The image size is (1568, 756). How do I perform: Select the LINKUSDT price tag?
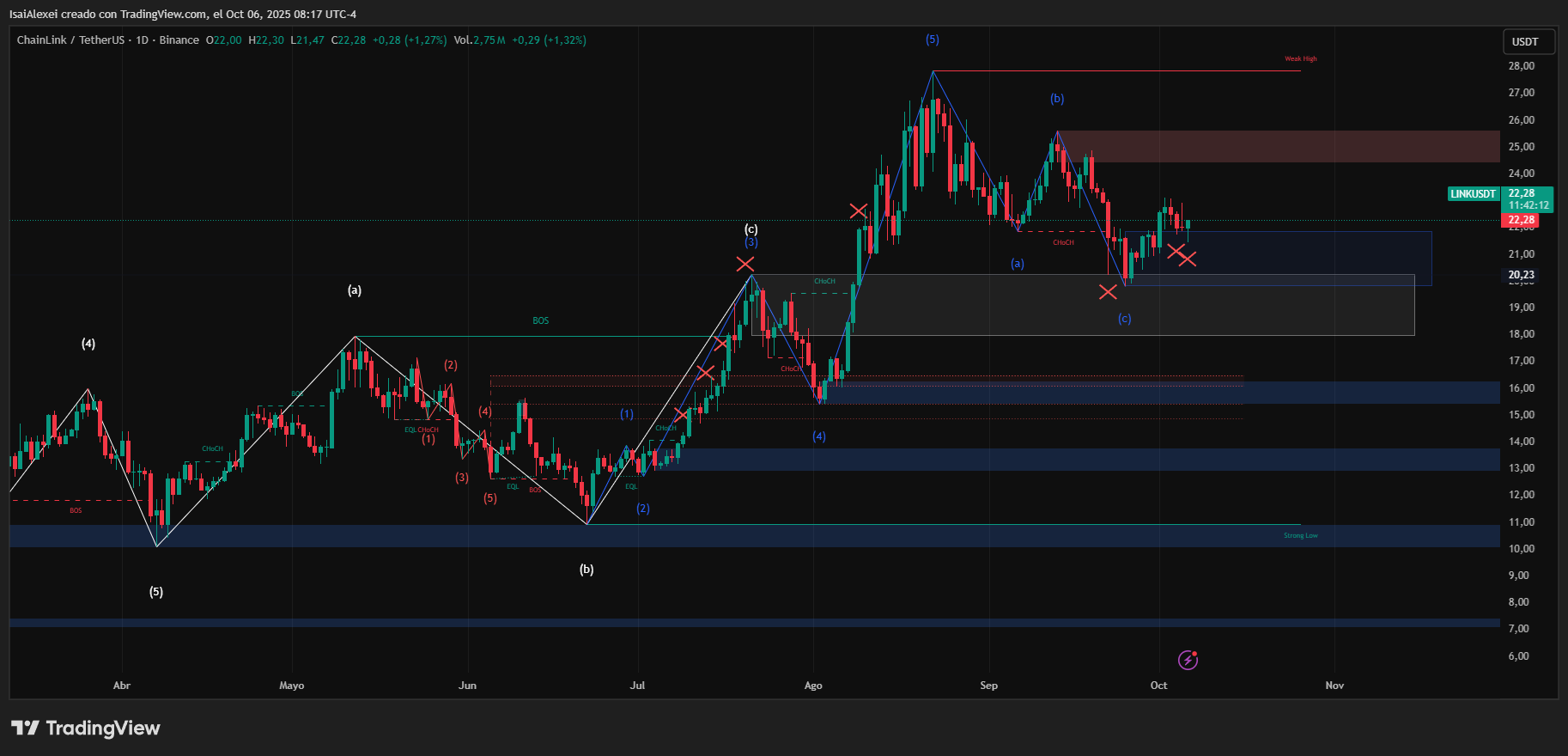[x=1474, y=194]
